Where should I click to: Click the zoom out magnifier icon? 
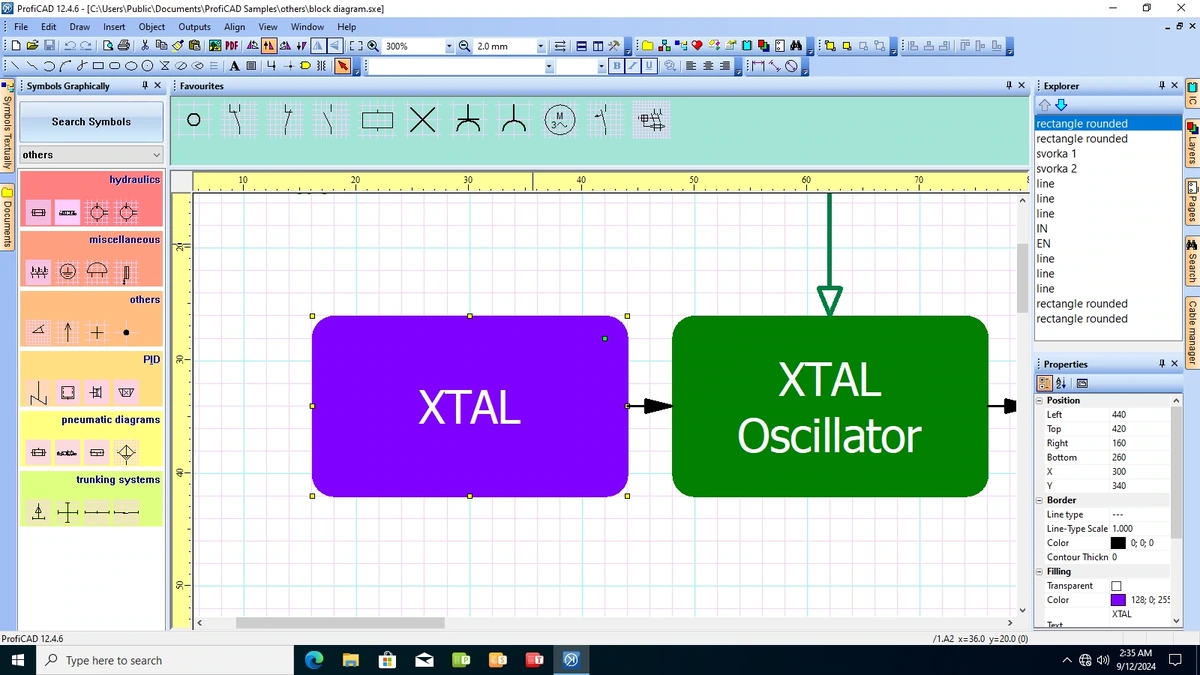point(465,46)
